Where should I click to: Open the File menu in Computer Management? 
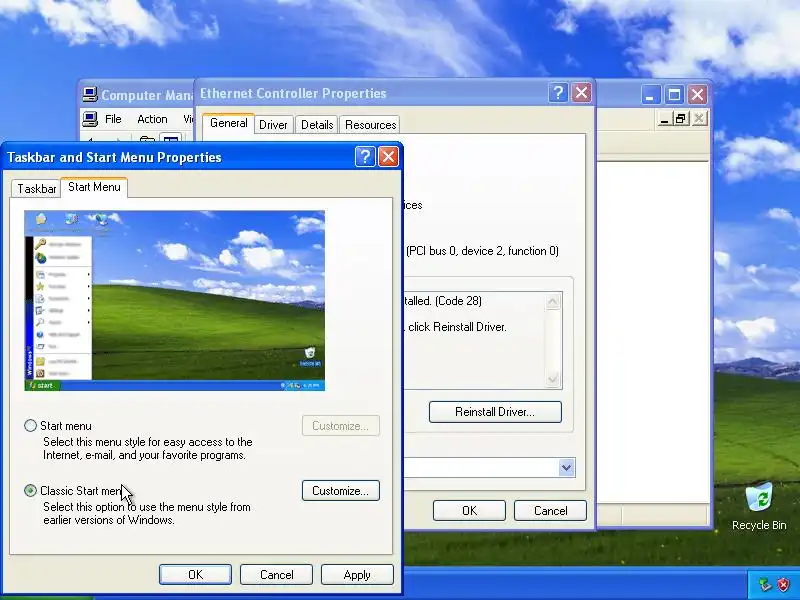tap(113, 119)
